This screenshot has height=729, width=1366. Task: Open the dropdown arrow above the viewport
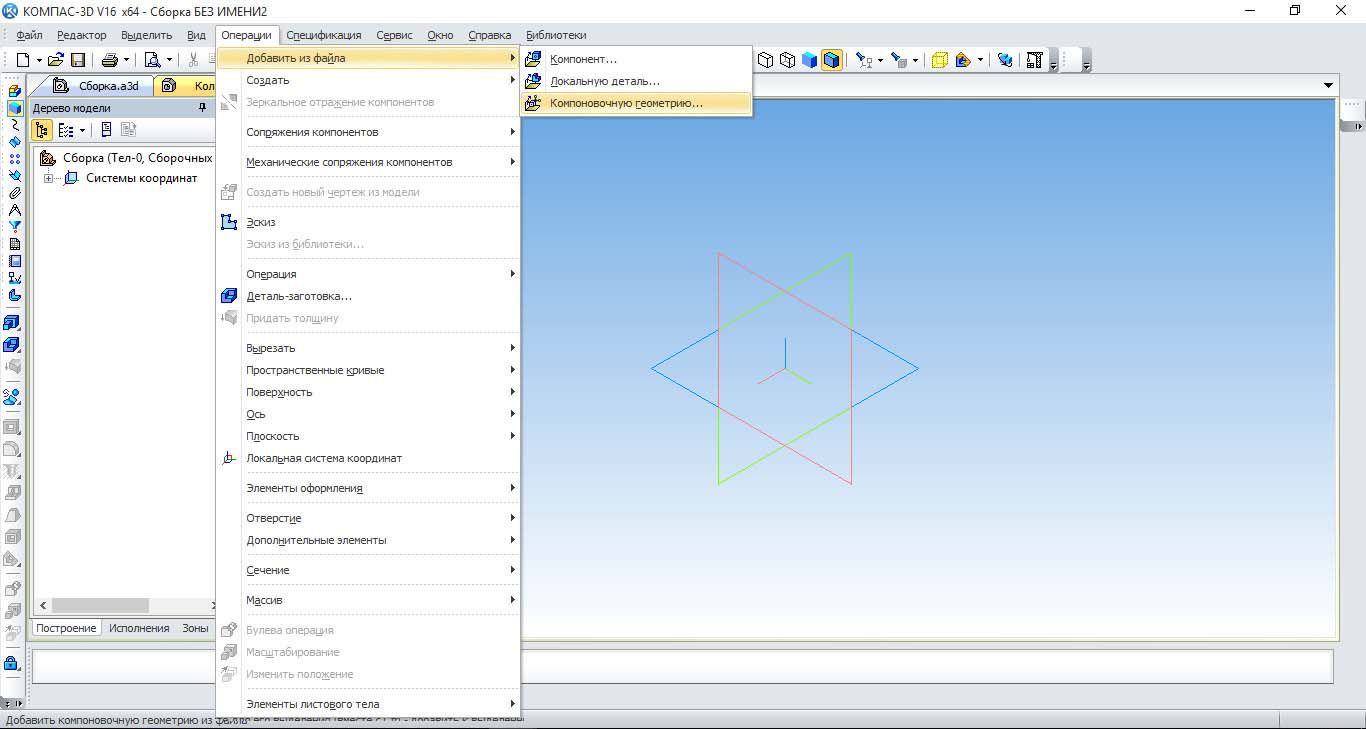(1328, 86)
